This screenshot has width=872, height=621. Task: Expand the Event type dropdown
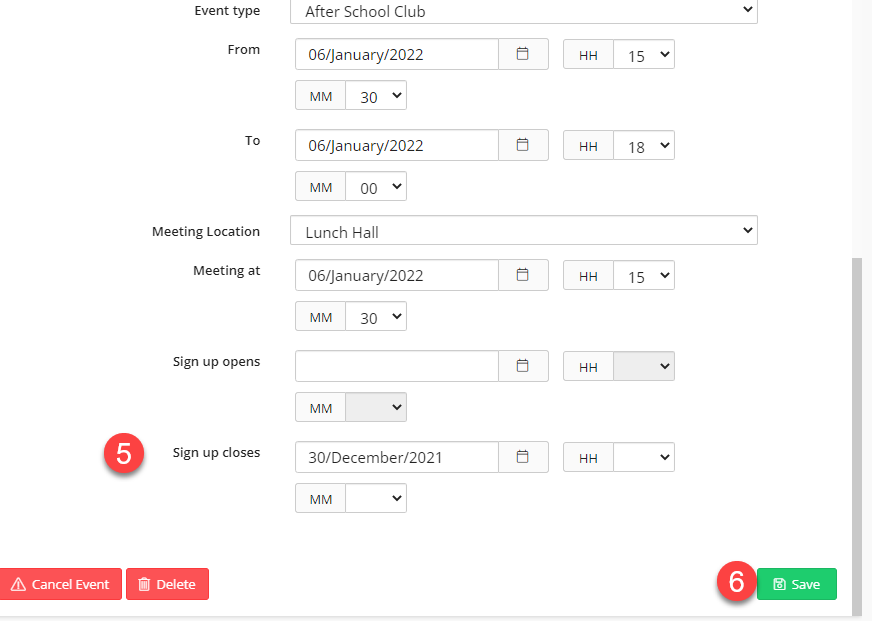[x=523, y=12]
